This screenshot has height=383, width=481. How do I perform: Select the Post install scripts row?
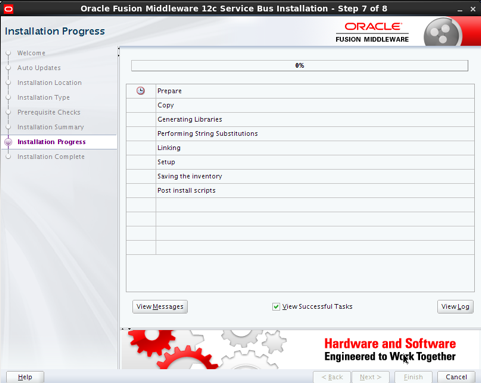(300, 190)
